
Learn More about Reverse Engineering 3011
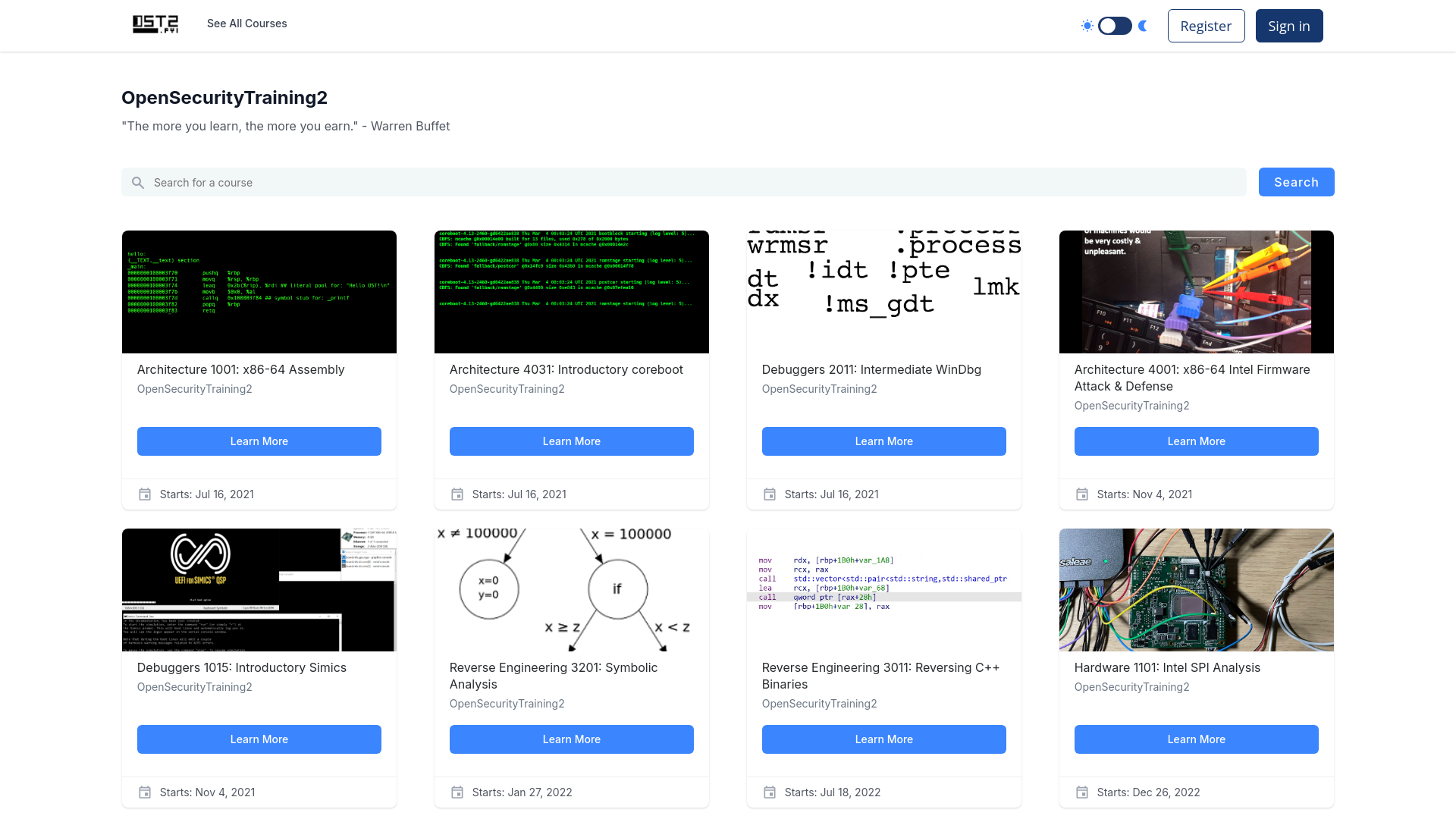884,739
